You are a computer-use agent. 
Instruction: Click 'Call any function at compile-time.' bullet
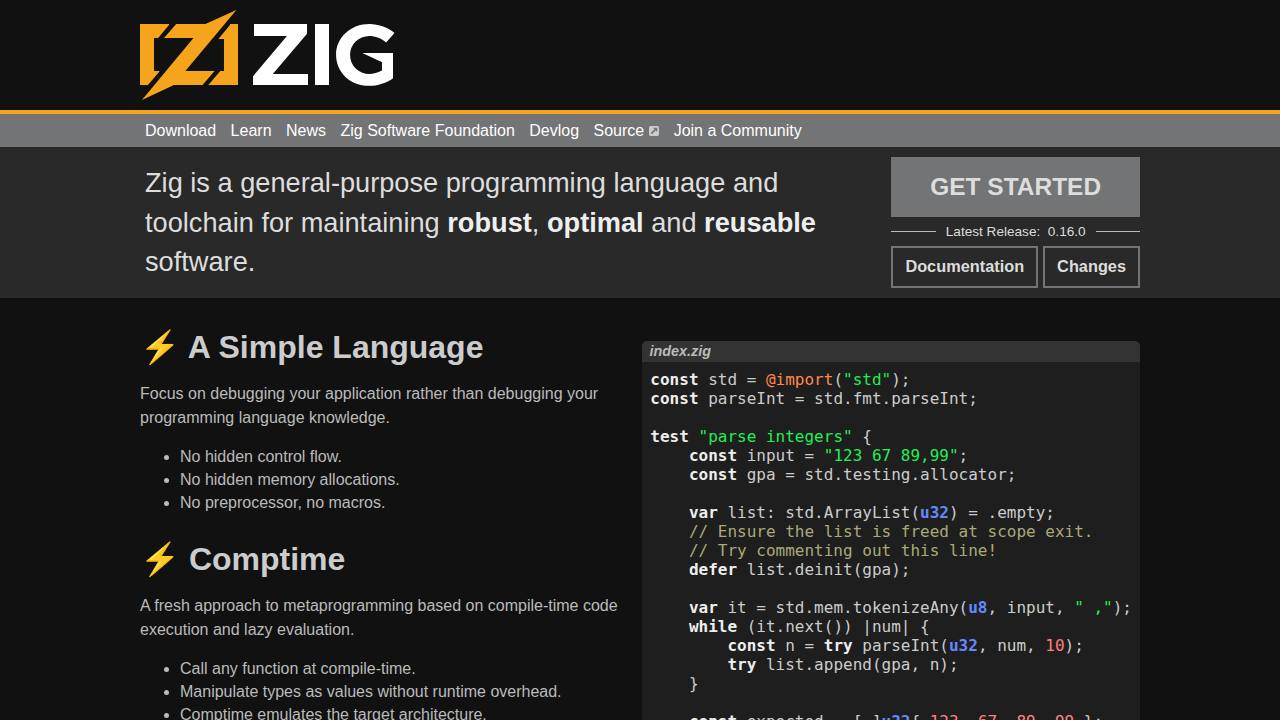coord(297,668)
